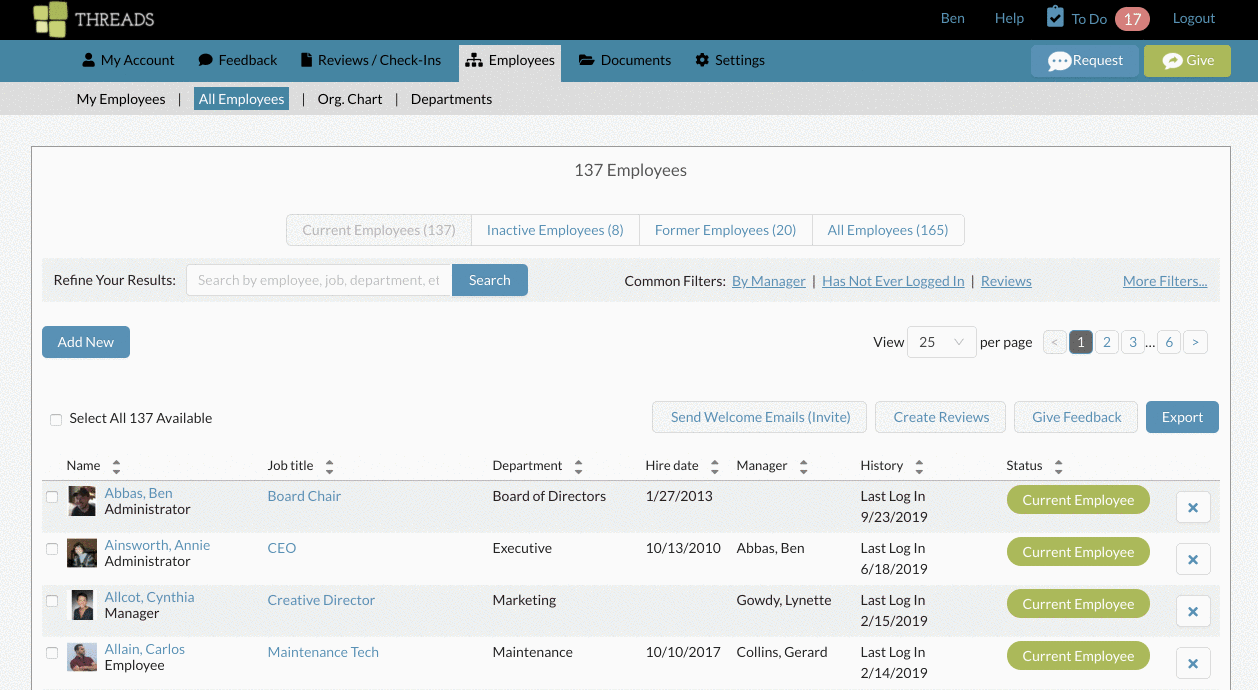Open the per-page view dropdown
Viewport: 1258px width, 690px height.
tap(941, 341)
